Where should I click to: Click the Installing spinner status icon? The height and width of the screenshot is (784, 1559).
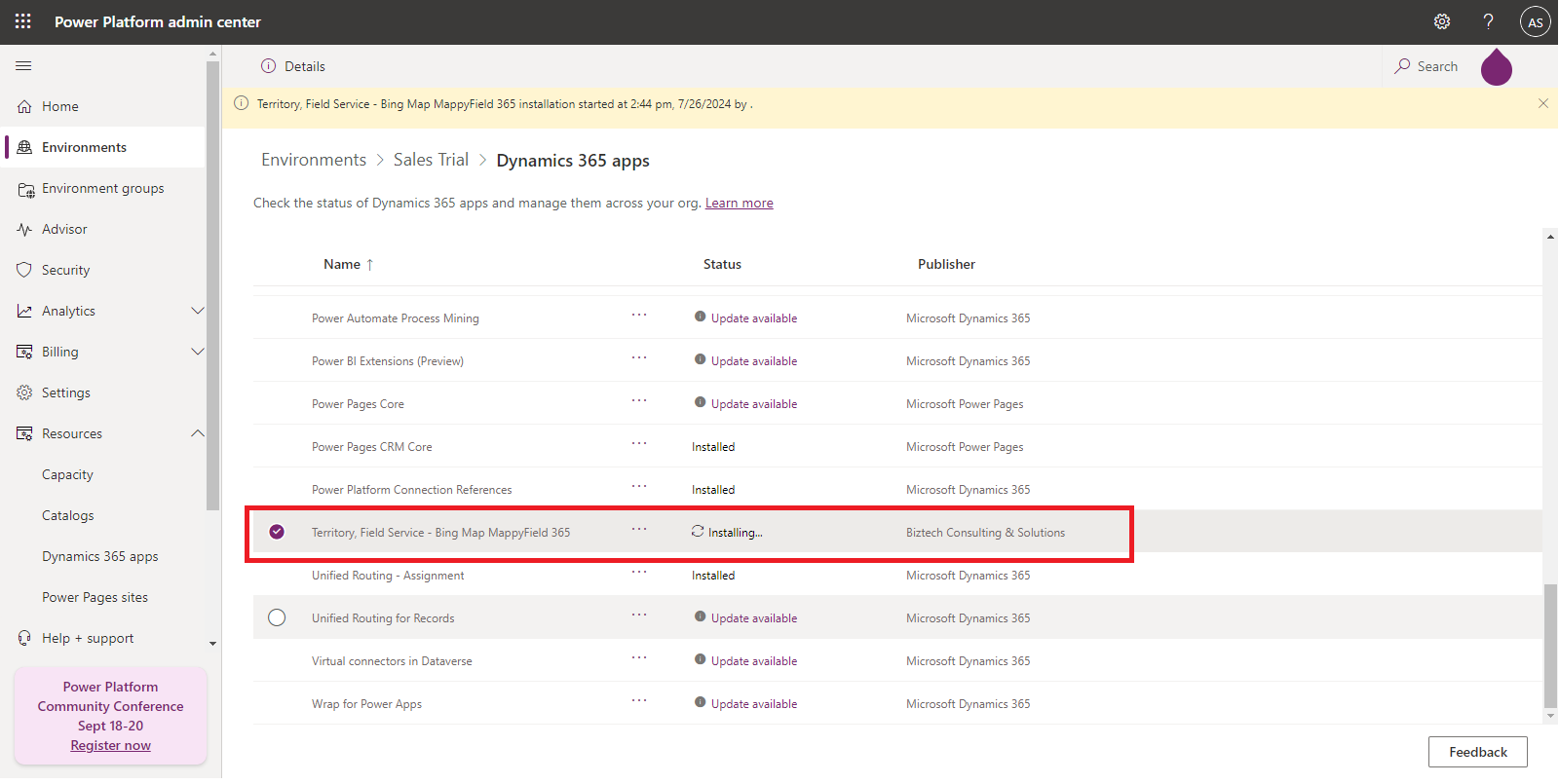[698, 532]
